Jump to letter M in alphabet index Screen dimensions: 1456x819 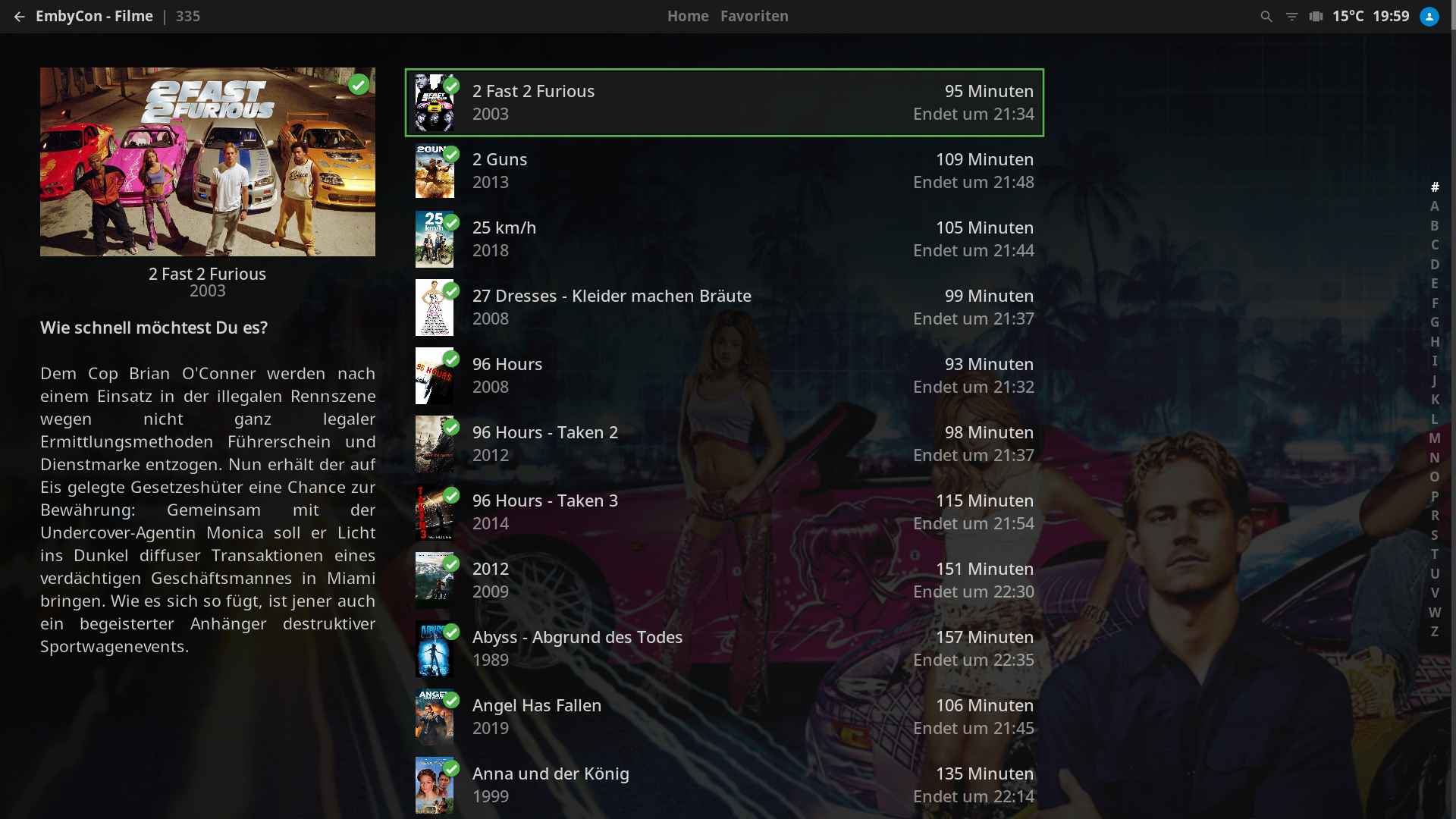[1434, 438]
